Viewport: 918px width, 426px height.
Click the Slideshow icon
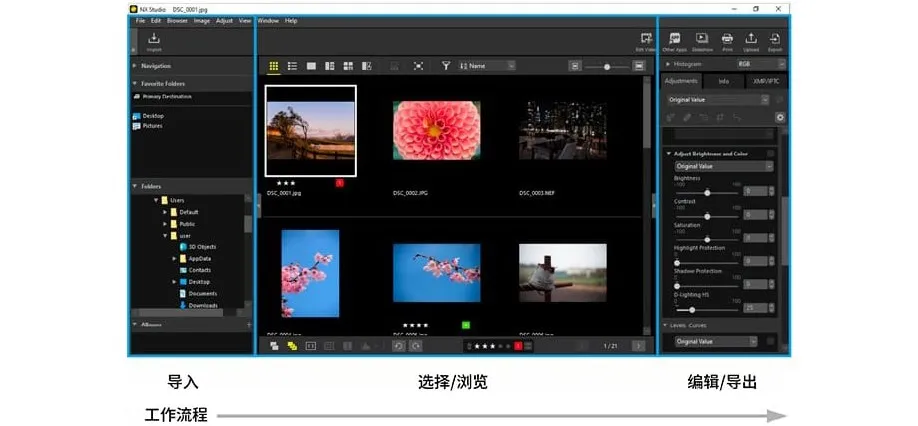(702, 39)
